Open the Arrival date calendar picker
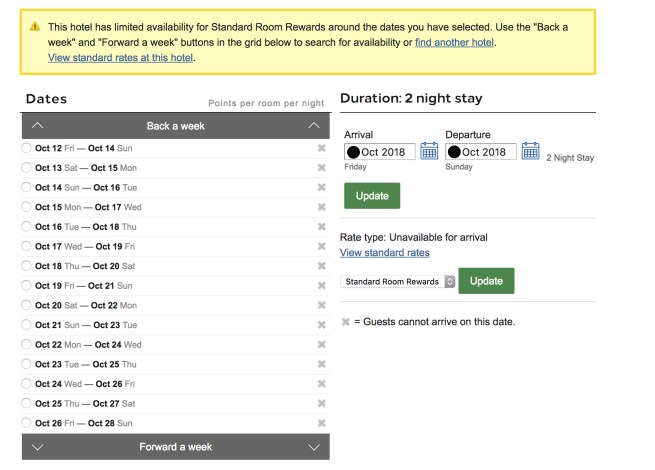 pyautogui.click(x=429, y=151)
